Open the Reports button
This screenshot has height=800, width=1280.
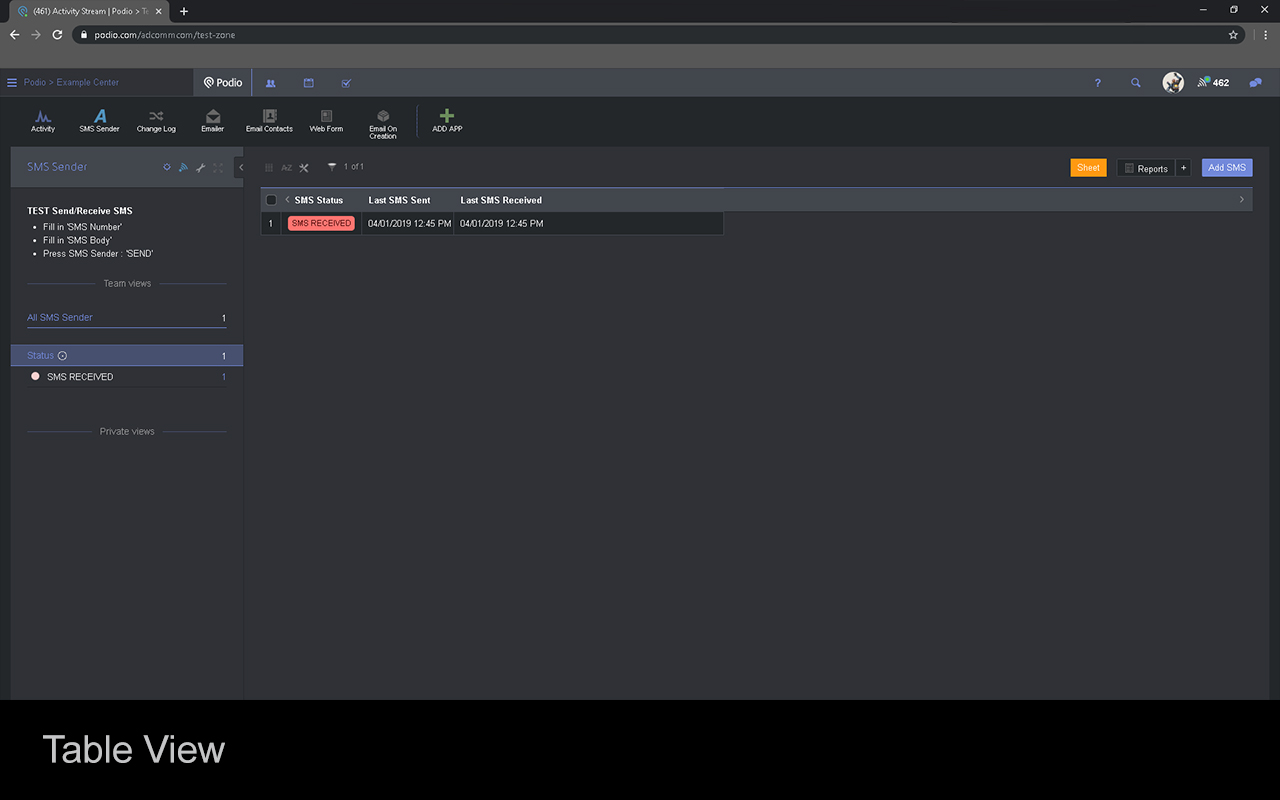pyautogui.click(x=1146, y=168)
